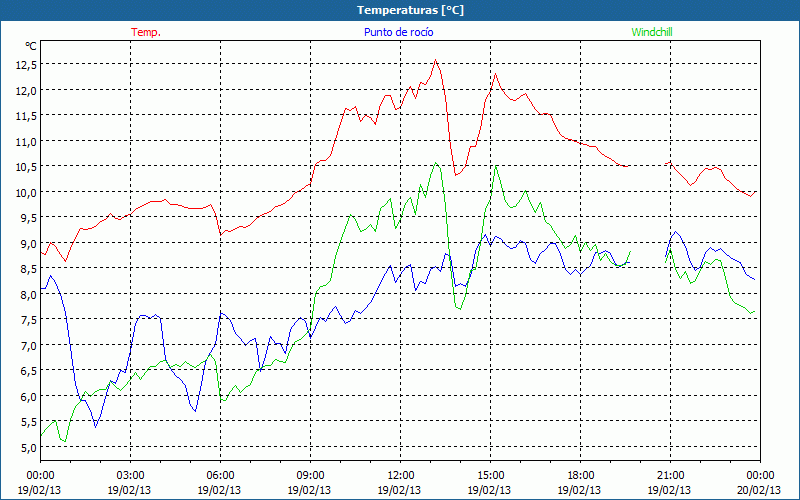Click the blue dew point minimum near 02:00
This screenshot has height=500, width=800.
pos(95,427)
